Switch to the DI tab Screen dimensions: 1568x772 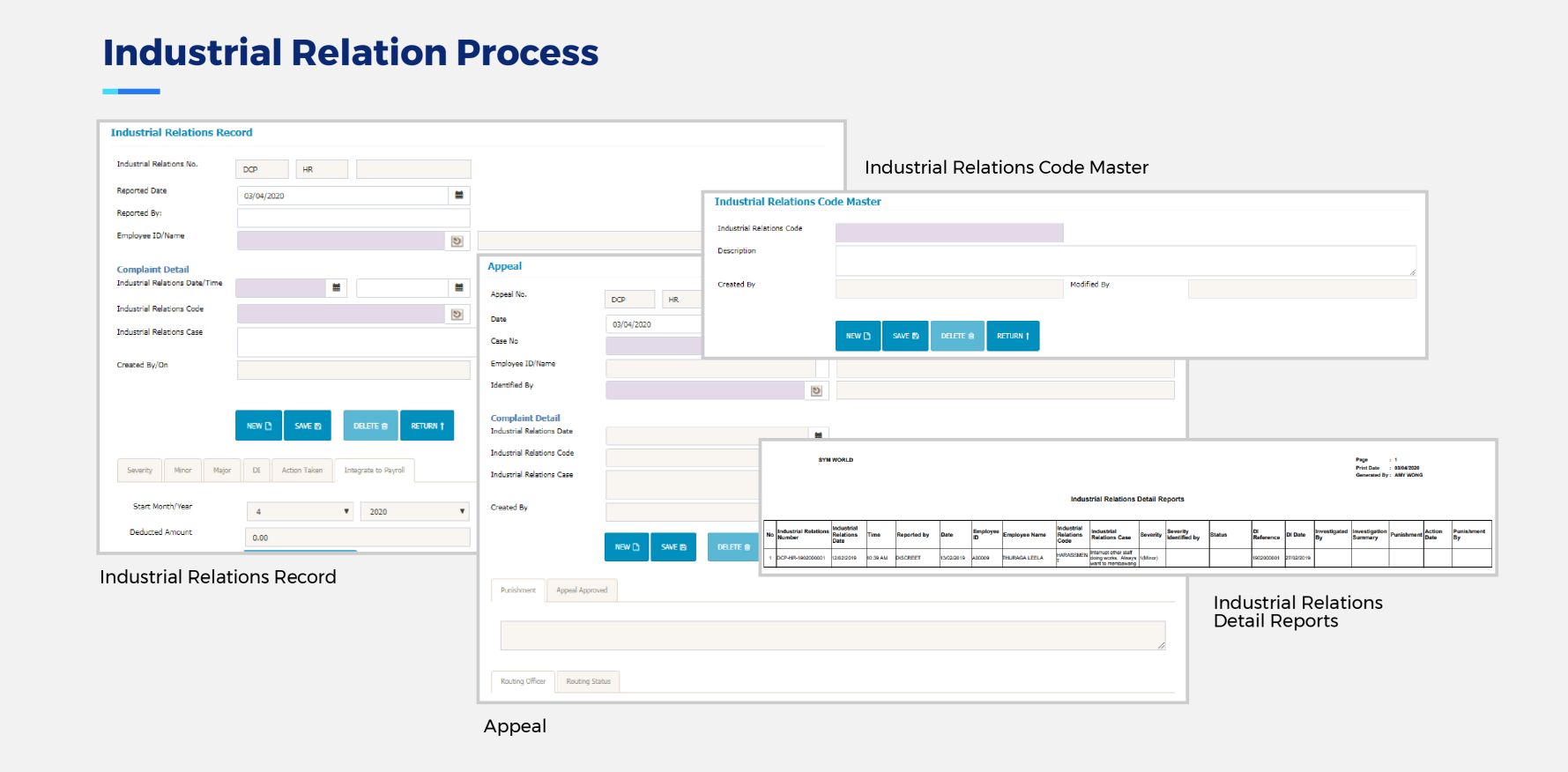pyautogui.click(x=256, y=471)
